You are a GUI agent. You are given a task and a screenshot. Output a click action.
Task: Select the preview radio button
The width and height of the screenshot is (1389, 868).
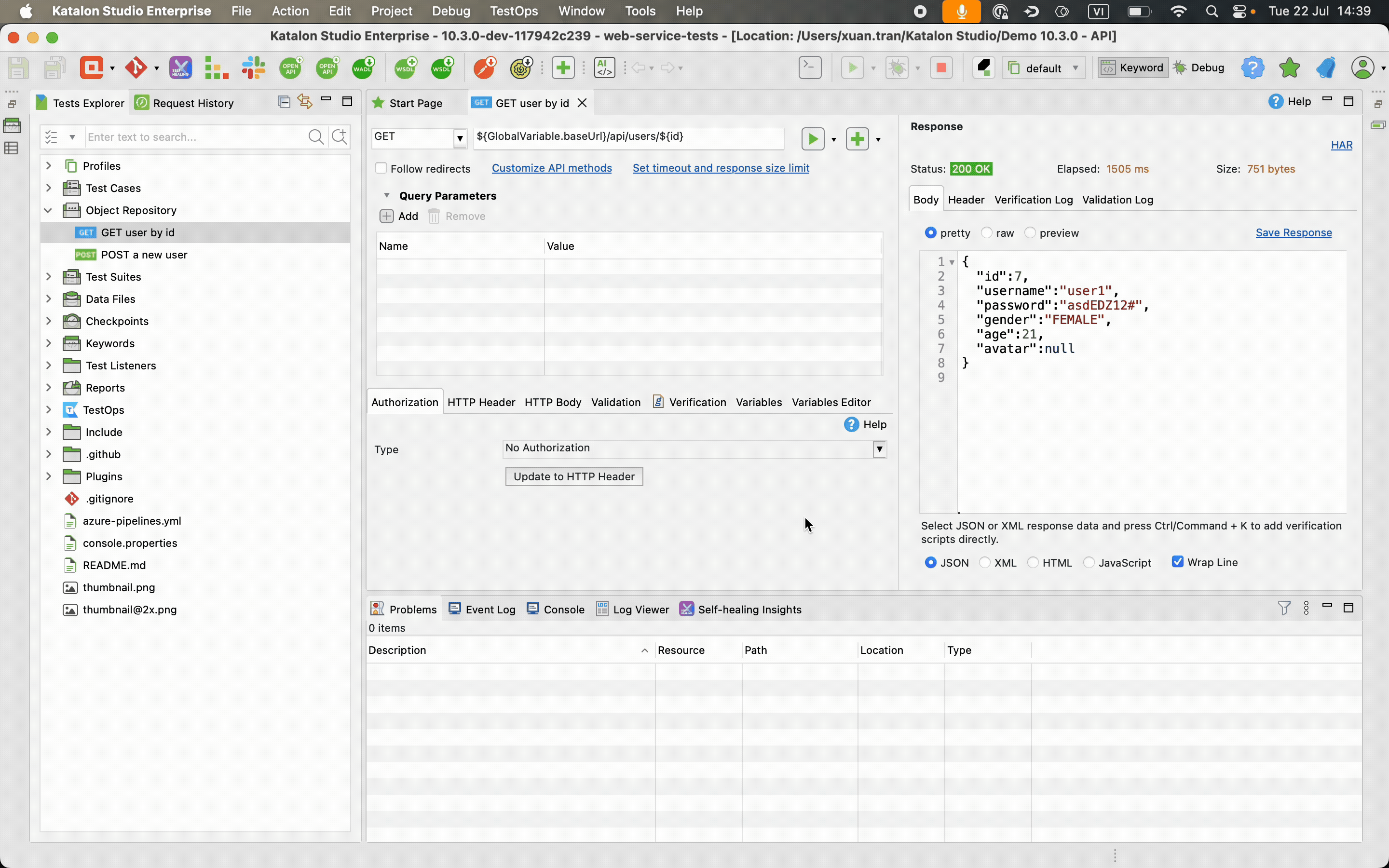[x=1030, y=232]
